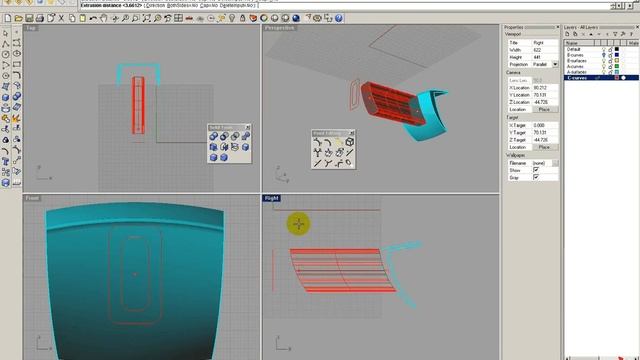The width and height of the screenshot is (640, 360).
Task: Select the C-curves layer row
Action: (601, 78)
